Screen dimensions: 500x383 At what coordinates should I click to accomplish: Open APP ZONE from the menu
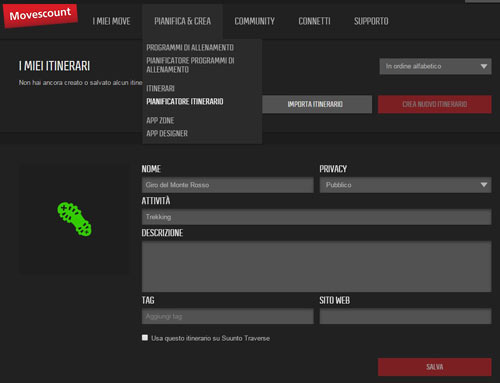pos(160,120)
